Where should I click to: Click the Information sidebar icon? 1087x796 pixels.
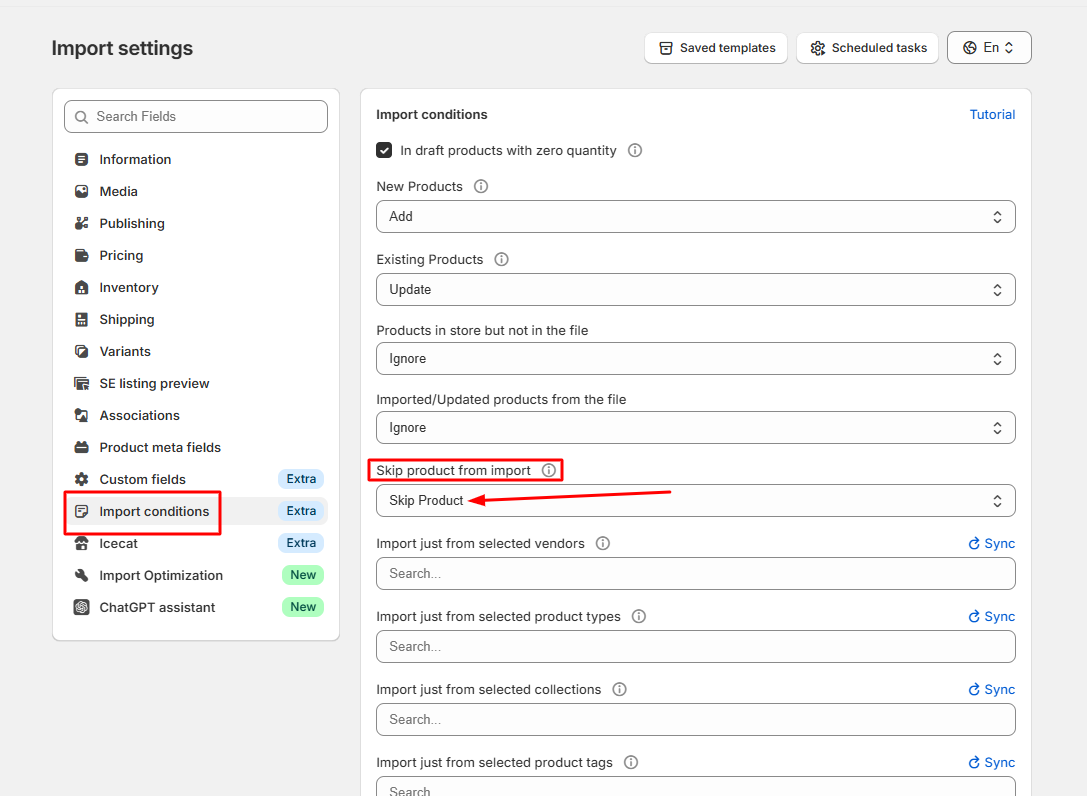coord(81,159)
